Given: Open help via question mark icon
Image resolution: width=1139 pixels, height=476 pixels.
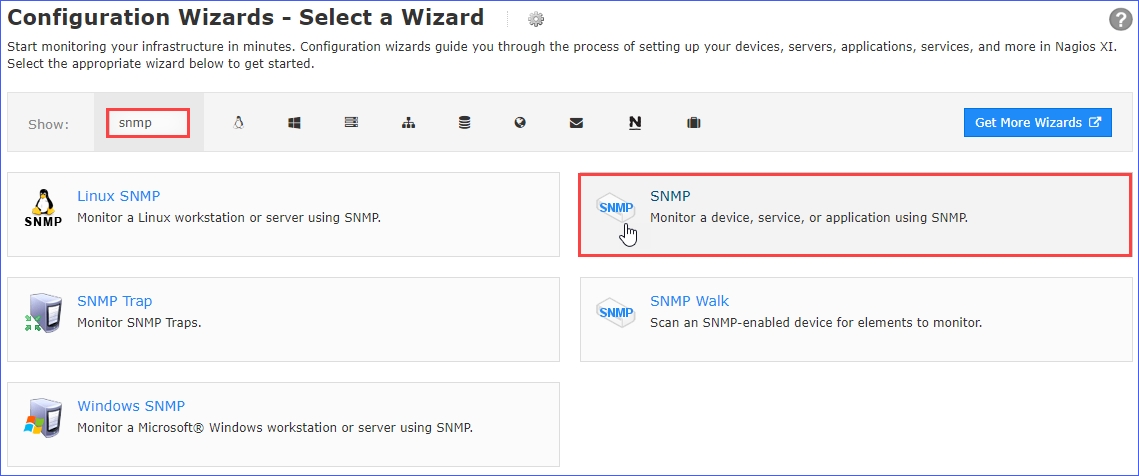Looking at the screenshot, I should (1120, 20).
